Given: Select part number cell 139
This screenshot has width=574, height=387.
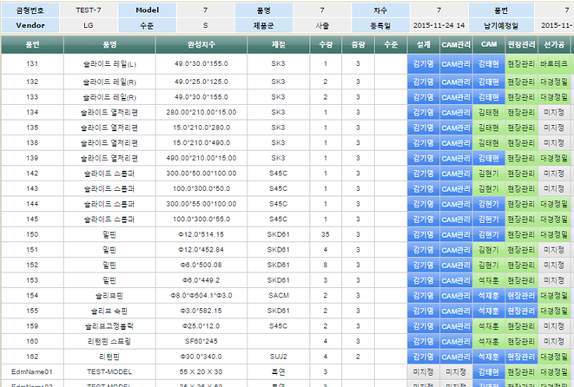Looking at the screenshot, I should pos(32,158).
